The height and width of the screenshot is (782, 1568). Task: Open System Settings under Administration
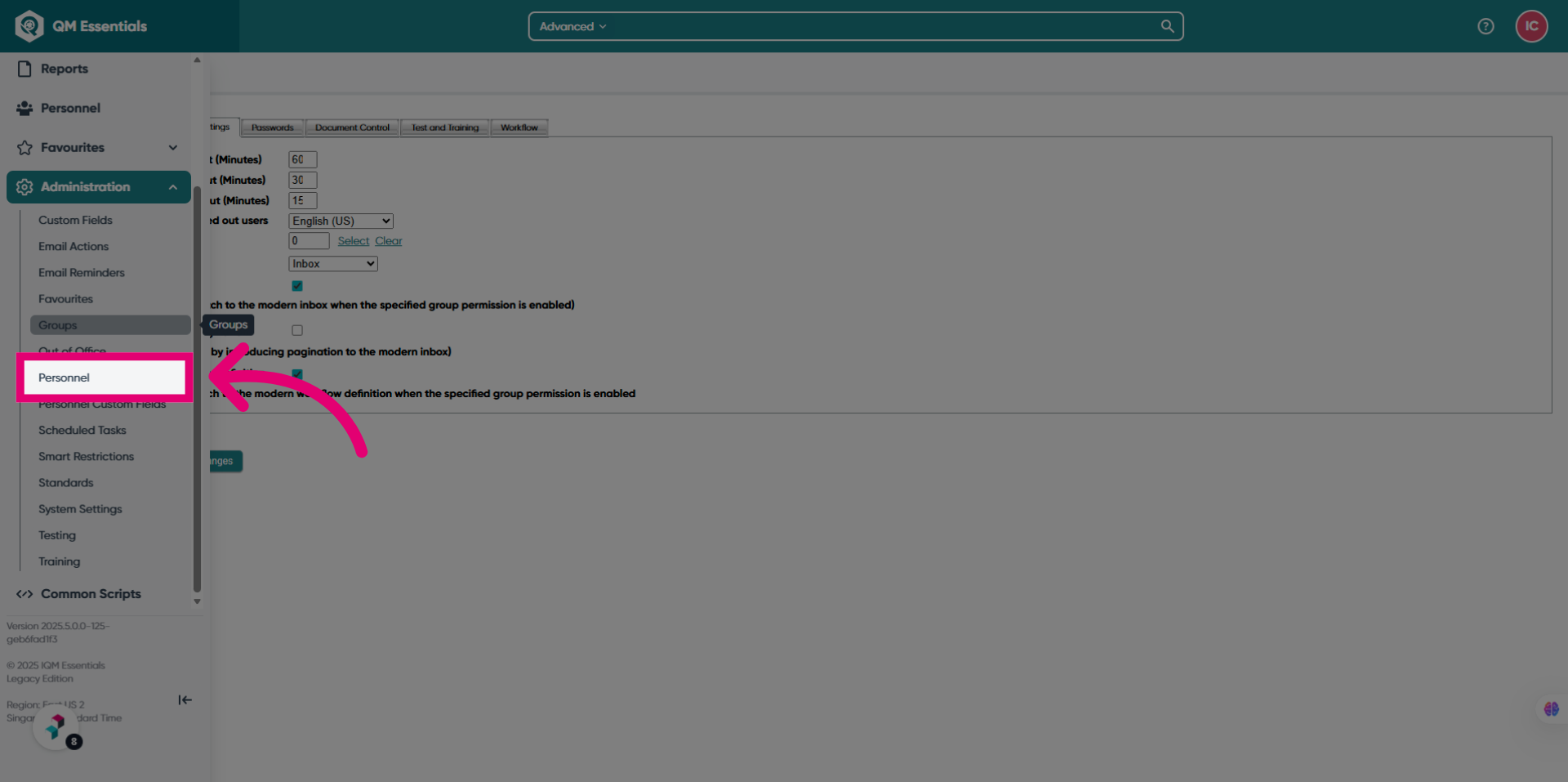80,509
